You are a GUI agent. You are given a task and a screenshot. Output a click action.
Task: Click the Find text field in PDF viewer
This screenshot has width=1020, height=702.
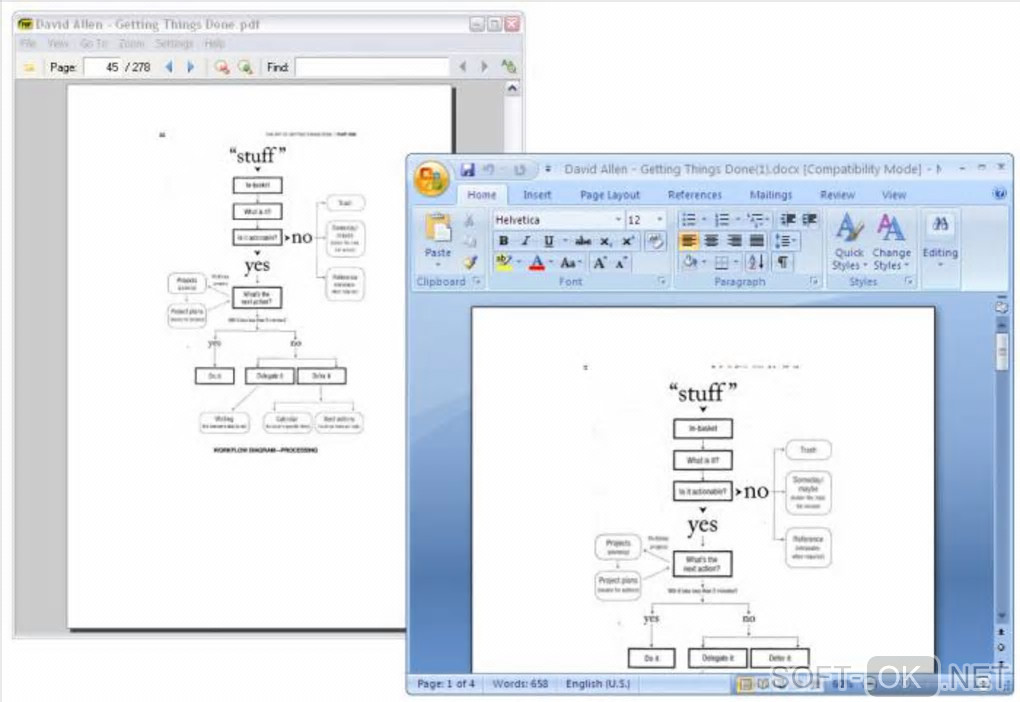372,67
